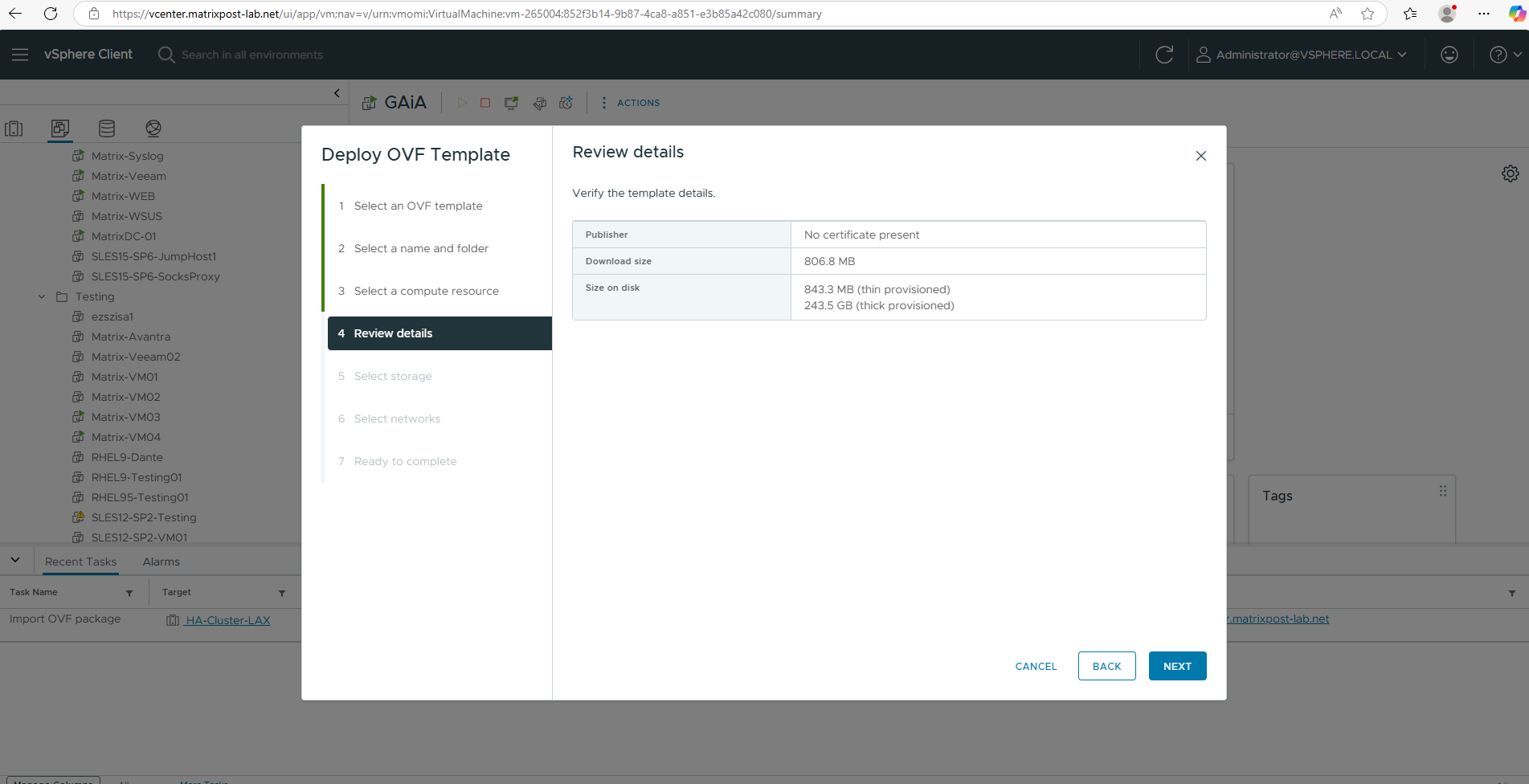Select MatrixDC-01 VM in inventory
The image size is (1529, 784).
[124, 236]
